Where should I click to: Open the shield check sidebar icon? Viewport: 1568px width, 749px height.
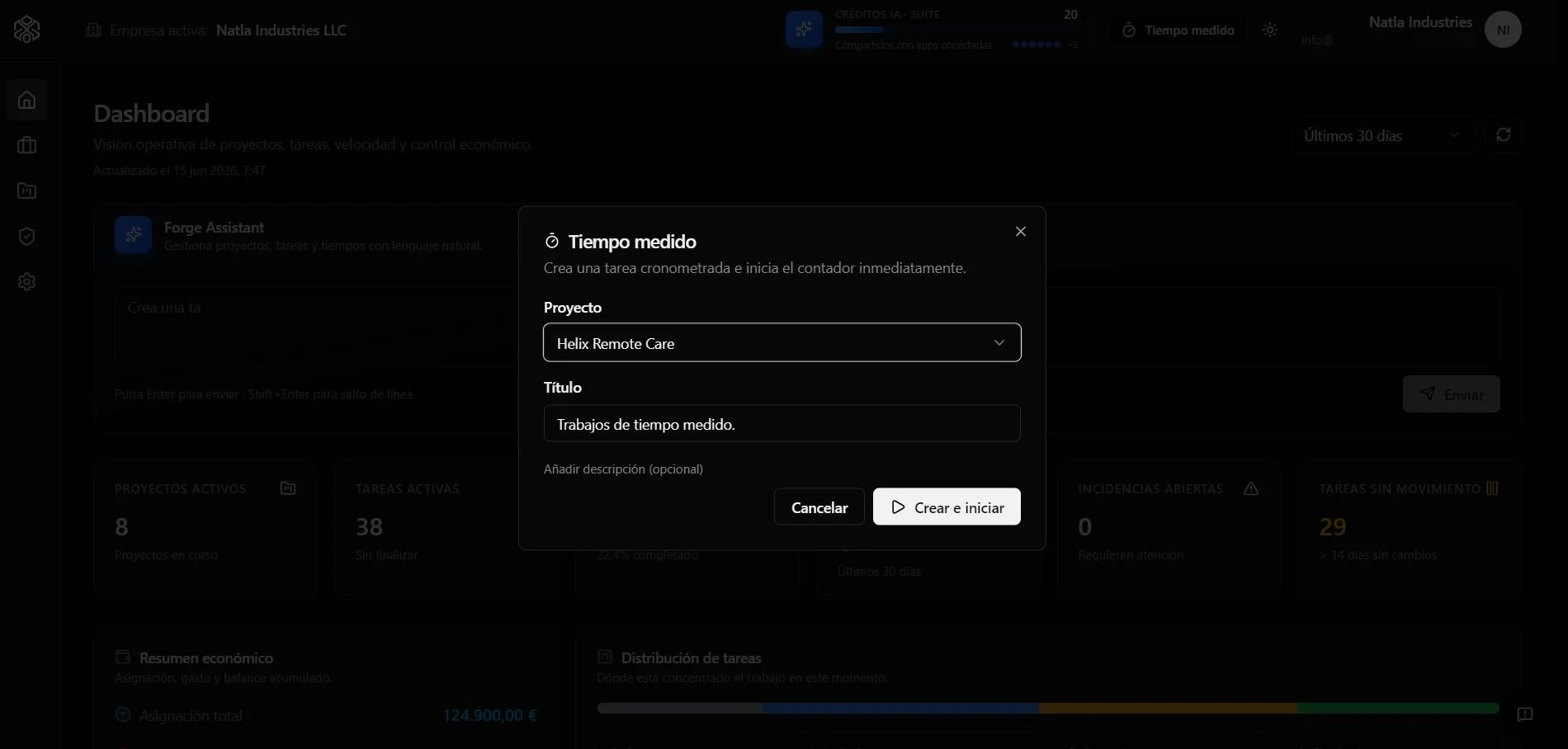(x=27, y=237)
